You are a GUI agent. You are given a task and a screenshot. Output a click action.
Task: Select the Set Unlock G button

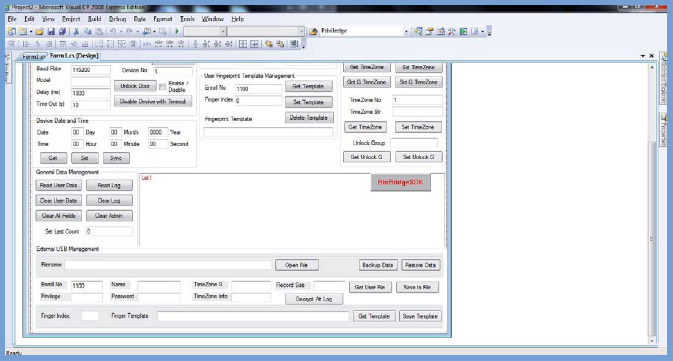(x=418, y=157)
